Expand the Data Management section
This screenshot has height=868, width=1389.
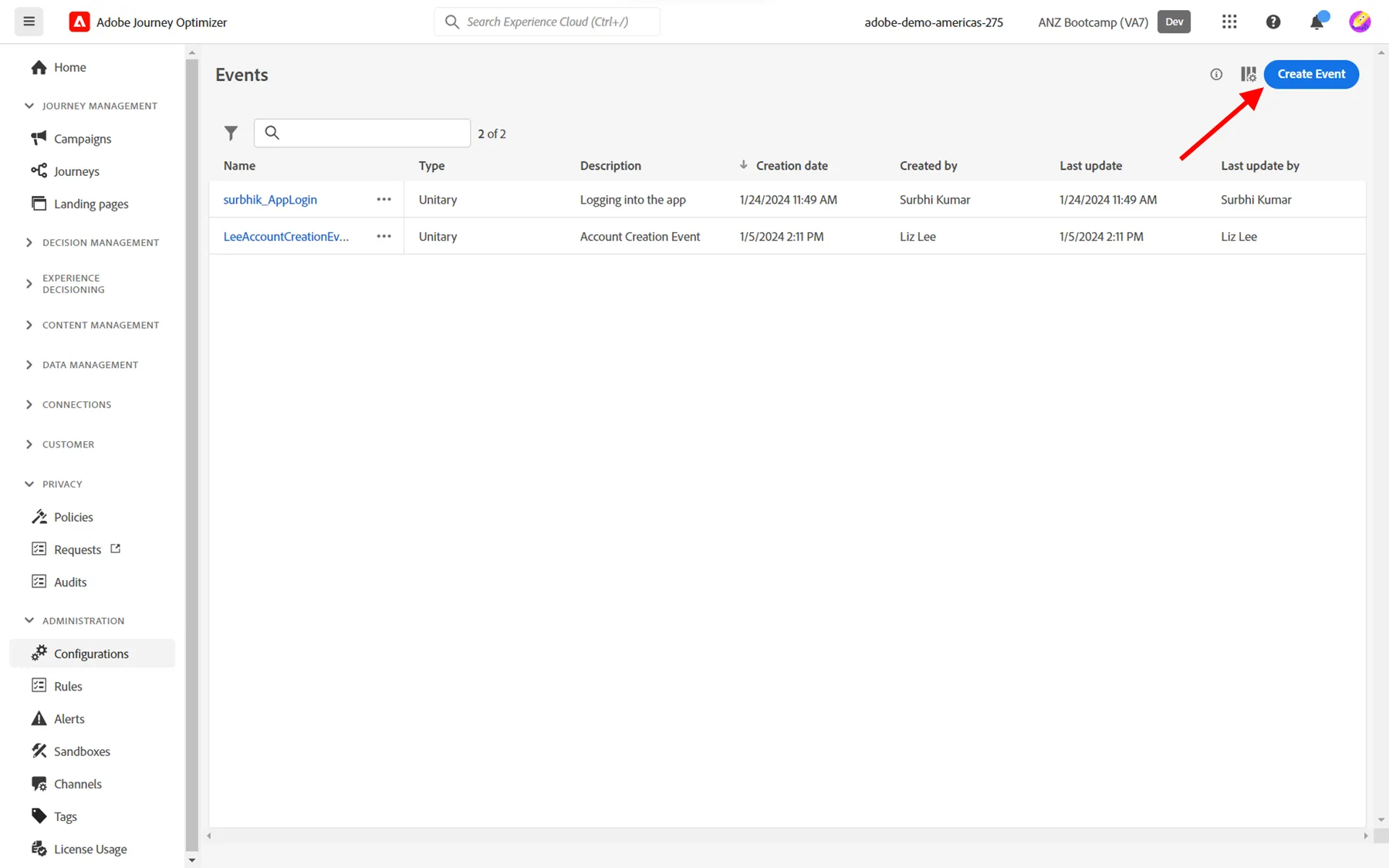(82, 364)
